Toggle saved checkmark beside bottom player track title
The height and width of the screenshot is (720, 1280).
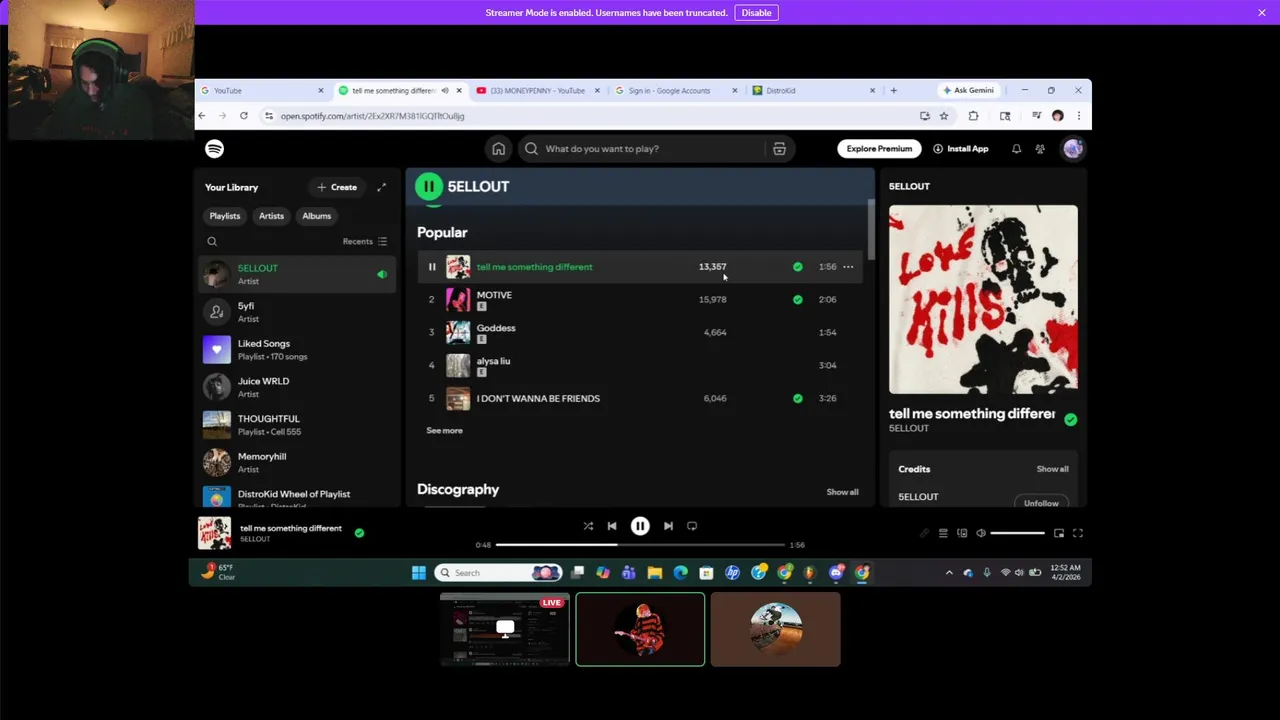(359, 533)
